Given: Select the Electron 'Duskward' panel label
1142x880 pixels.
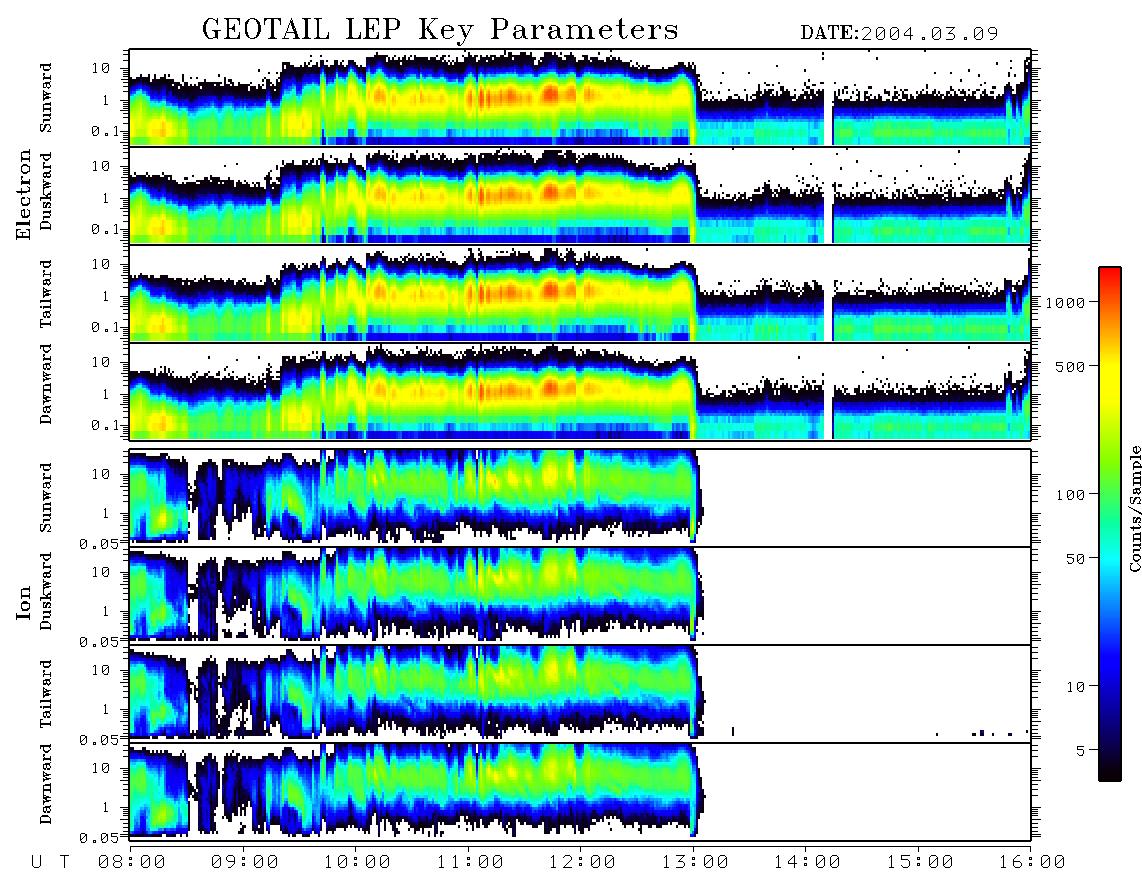Looking at the screenshot, I should click(x=46, y=191).
